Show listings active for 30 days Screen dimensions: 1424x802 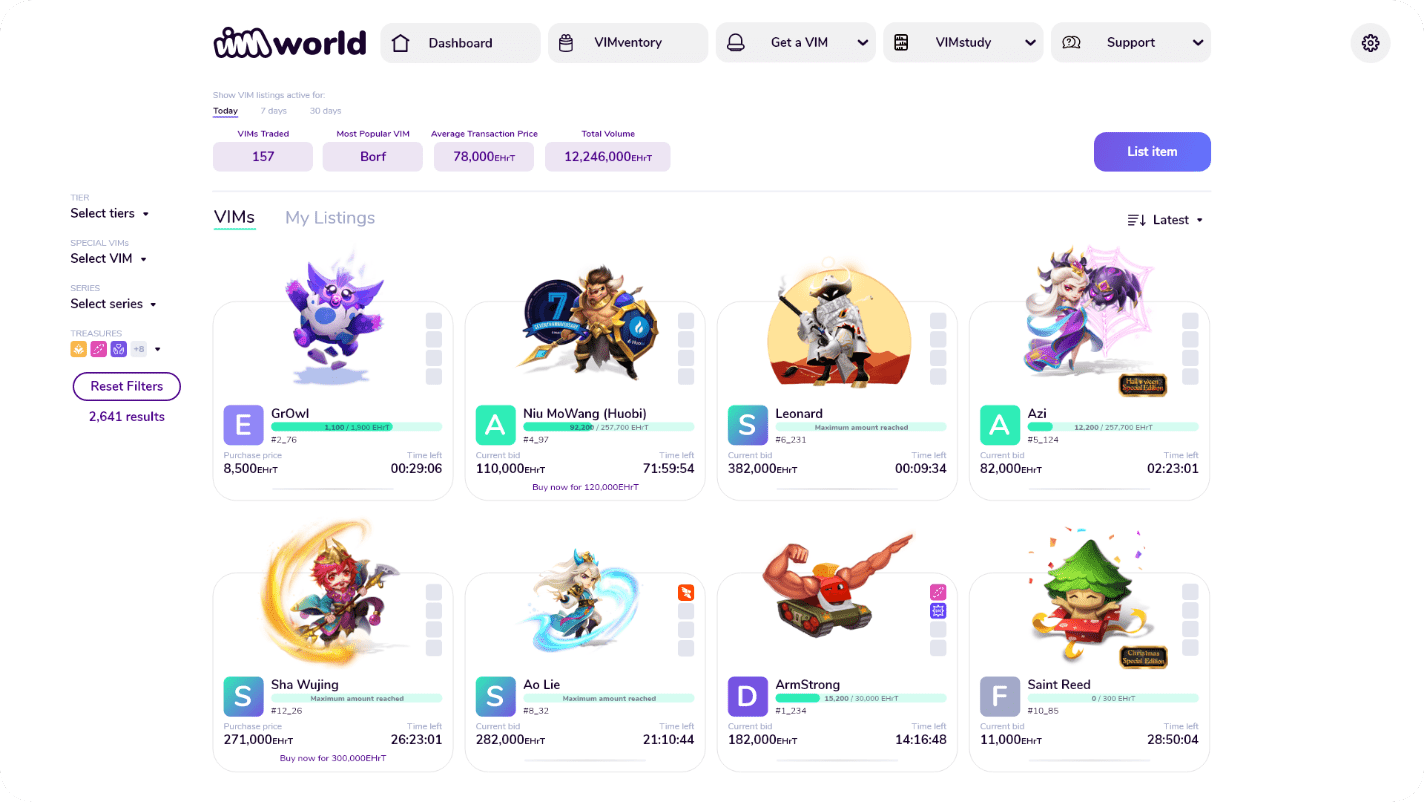[x=325, y=111]
